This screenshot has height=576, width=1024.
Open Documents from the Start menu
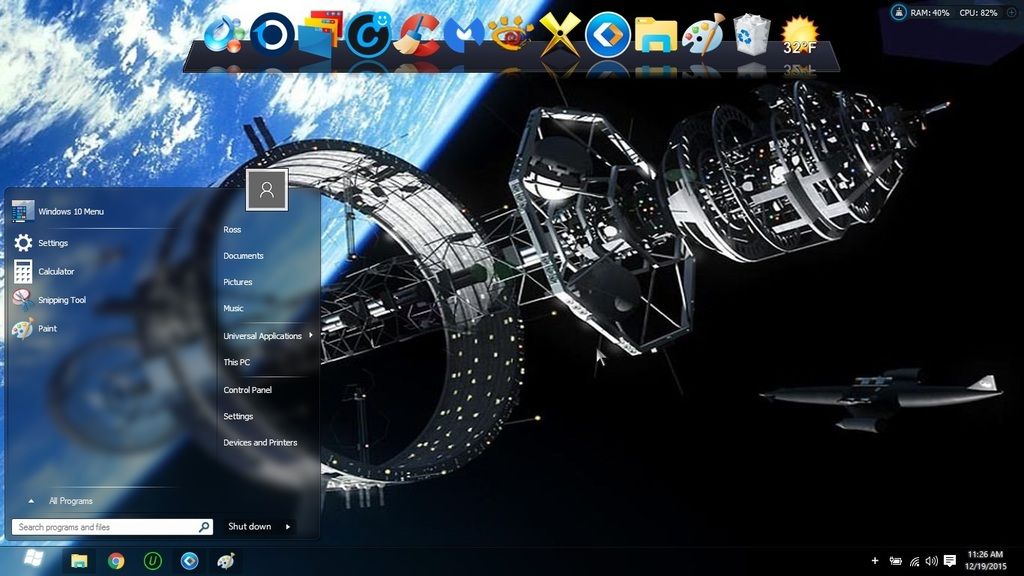click(x=243, y=256)
